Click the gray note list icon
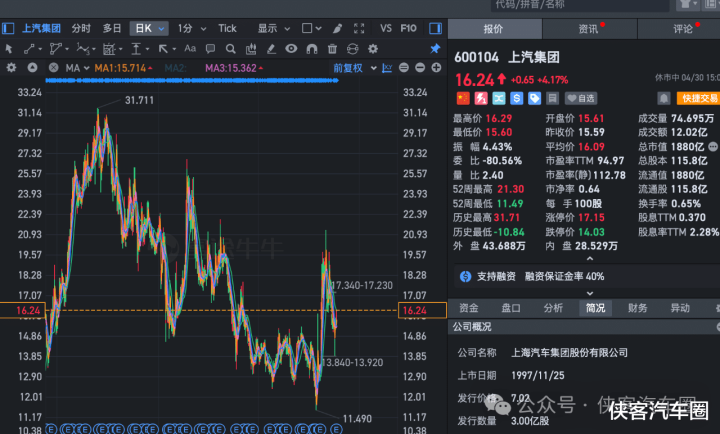Image resolution: width=720 pixels, height=434 pixels. tap(552, 98)
